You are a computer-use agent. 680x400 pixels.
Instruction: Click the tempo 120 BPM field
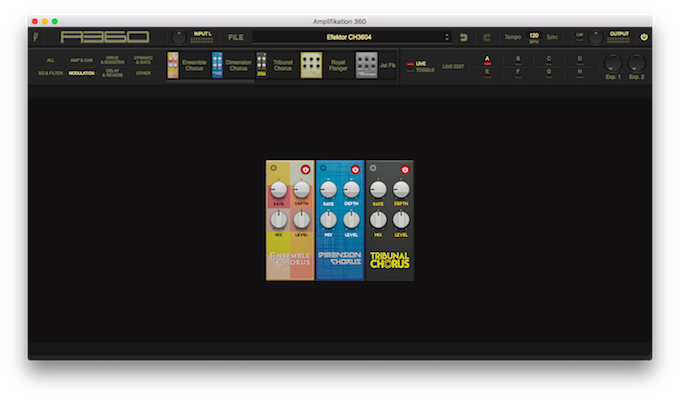[x=534, y=37]
